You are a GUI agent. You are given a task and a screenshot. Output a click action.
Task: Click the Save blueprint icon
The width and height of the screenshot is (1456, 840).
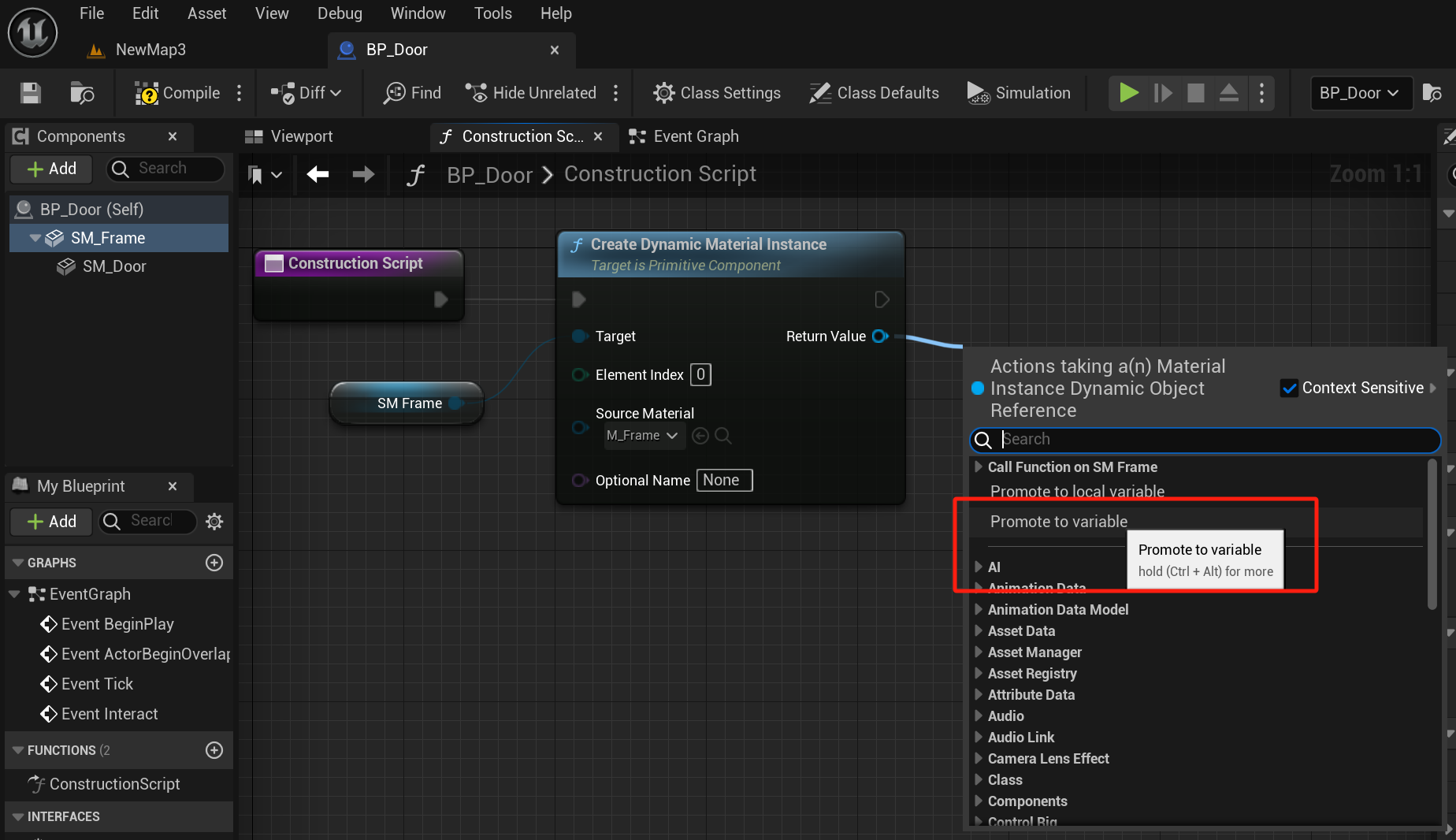click(31, 93)
